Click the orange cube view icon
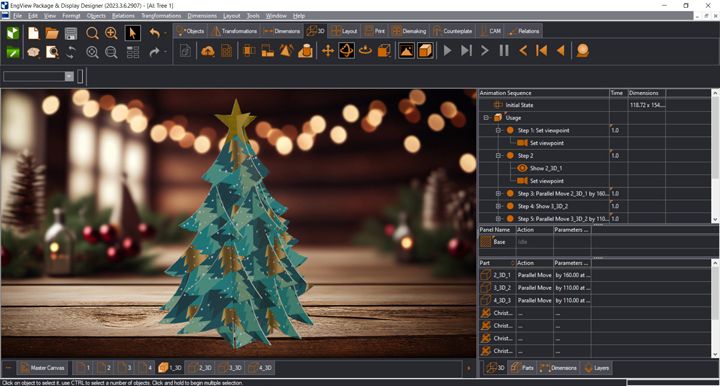Screen dimensions: 720x386 tap(384, 50)
